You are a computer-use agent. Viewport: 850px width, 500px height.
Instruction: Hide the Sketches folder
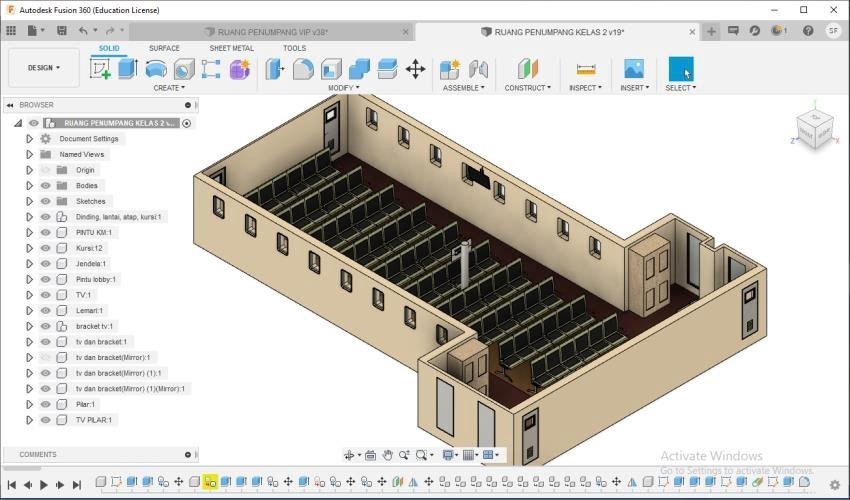46,201
